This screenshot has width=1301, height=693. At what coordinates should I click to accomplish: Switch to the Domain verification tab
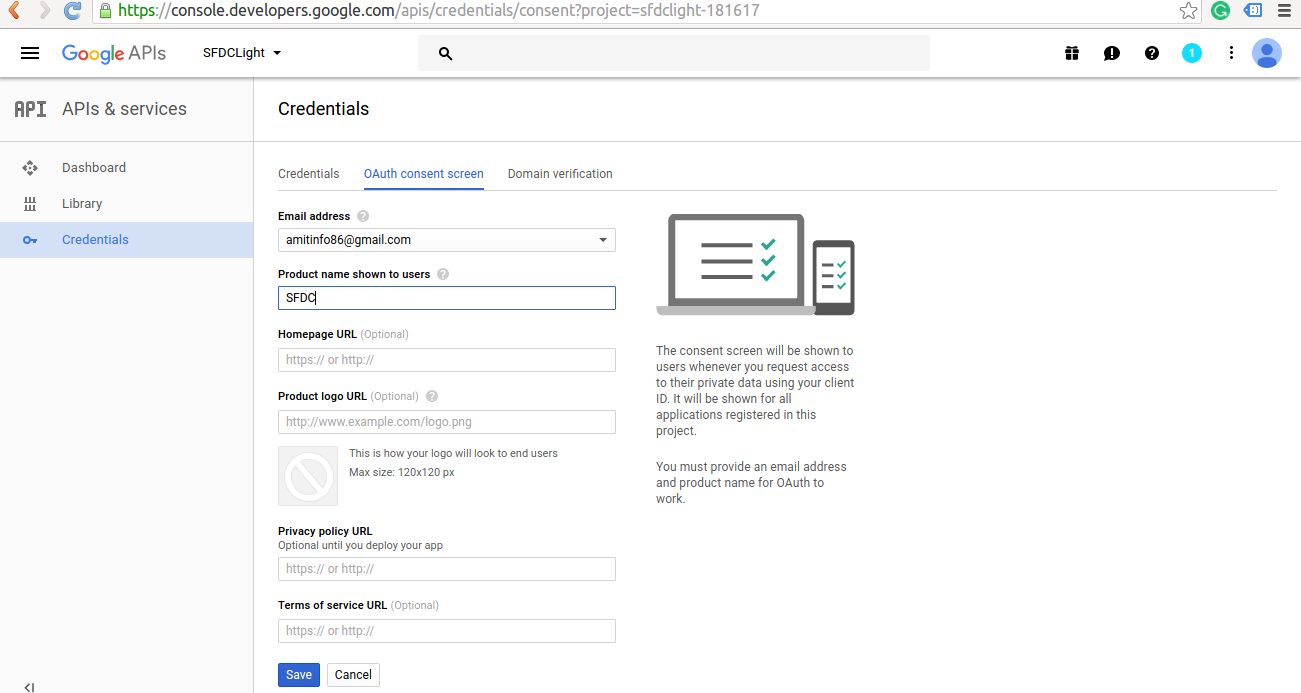559,173
